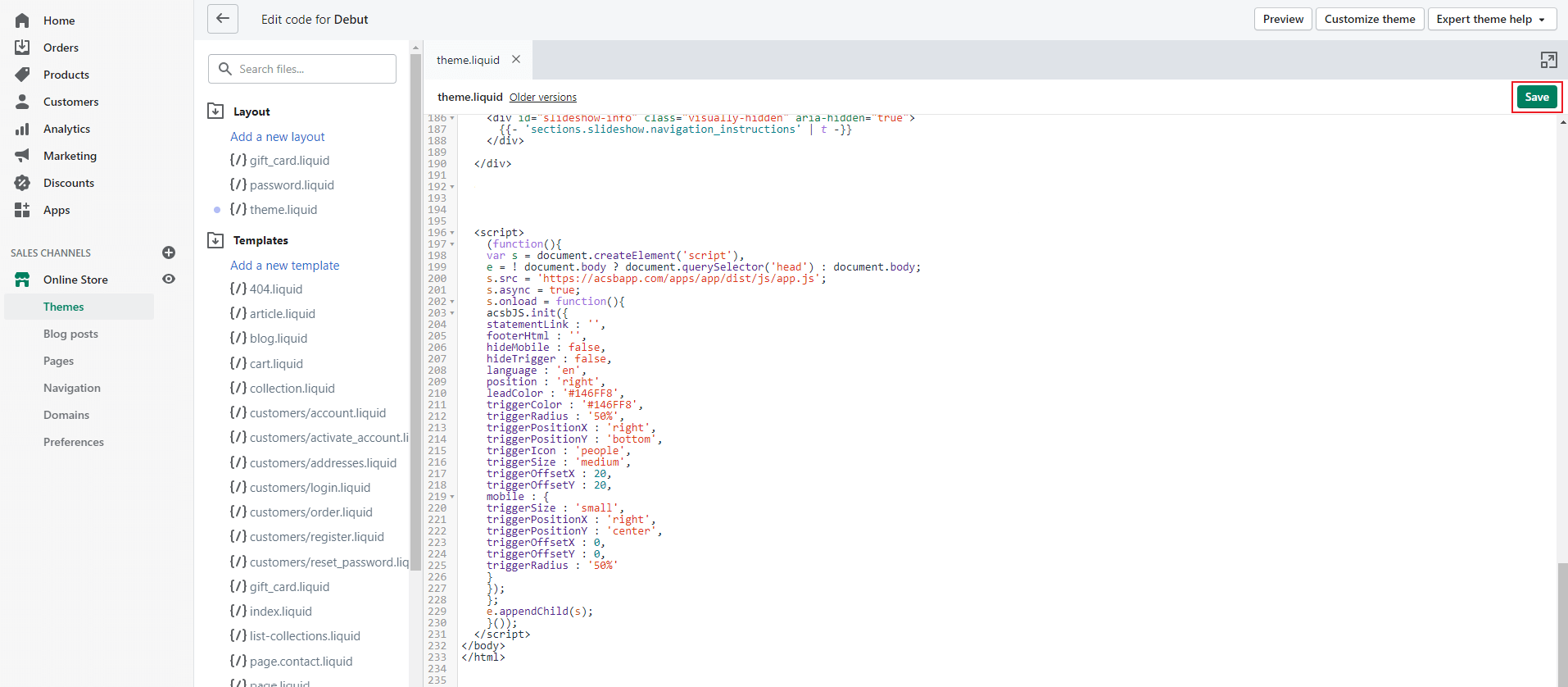This screenshot has width=1568, height=687.
Task: Open Older versions link
Action: click(x=543, y=97)
